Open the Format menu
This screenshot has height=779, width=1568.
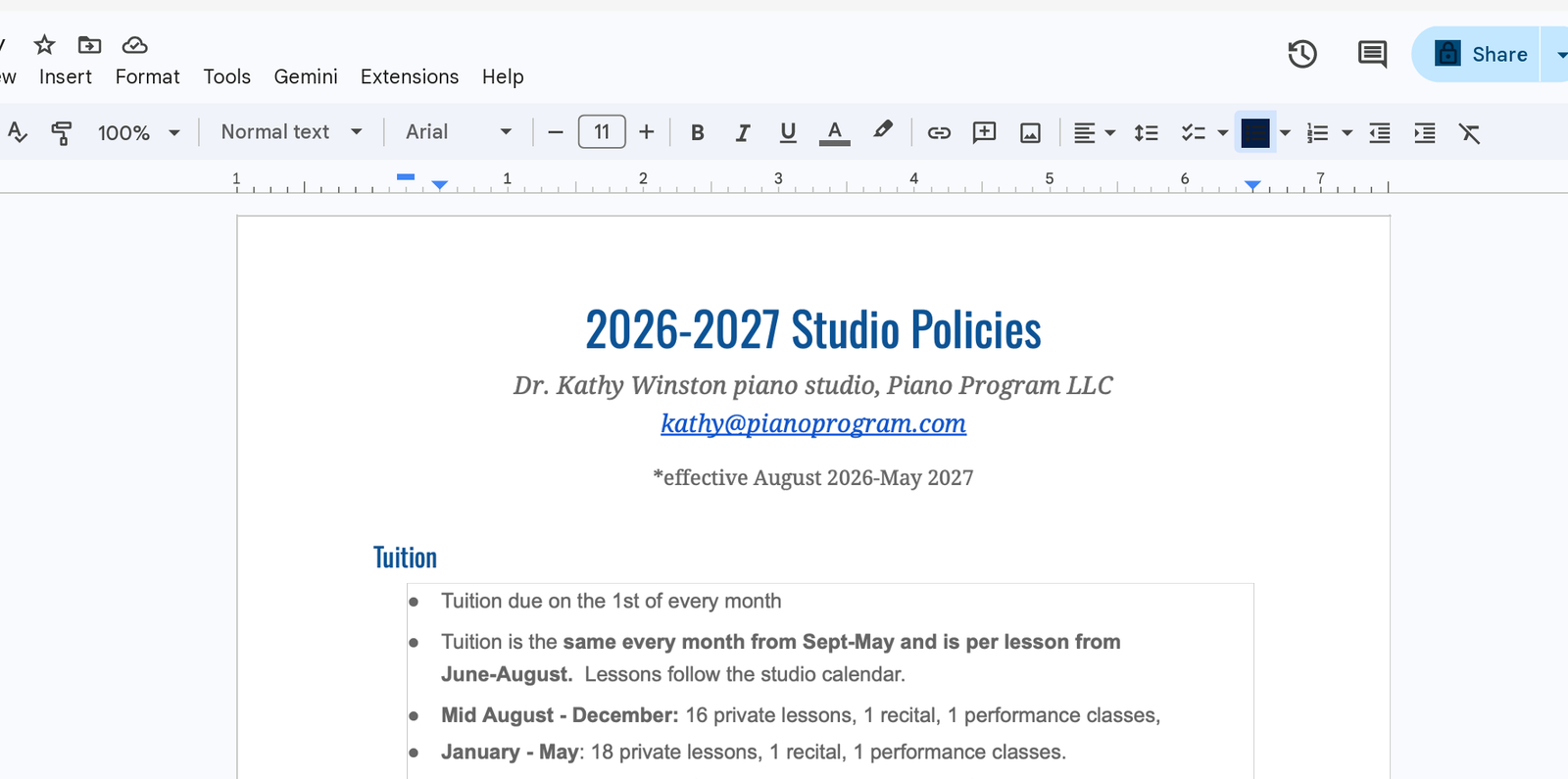coord(147,76)
